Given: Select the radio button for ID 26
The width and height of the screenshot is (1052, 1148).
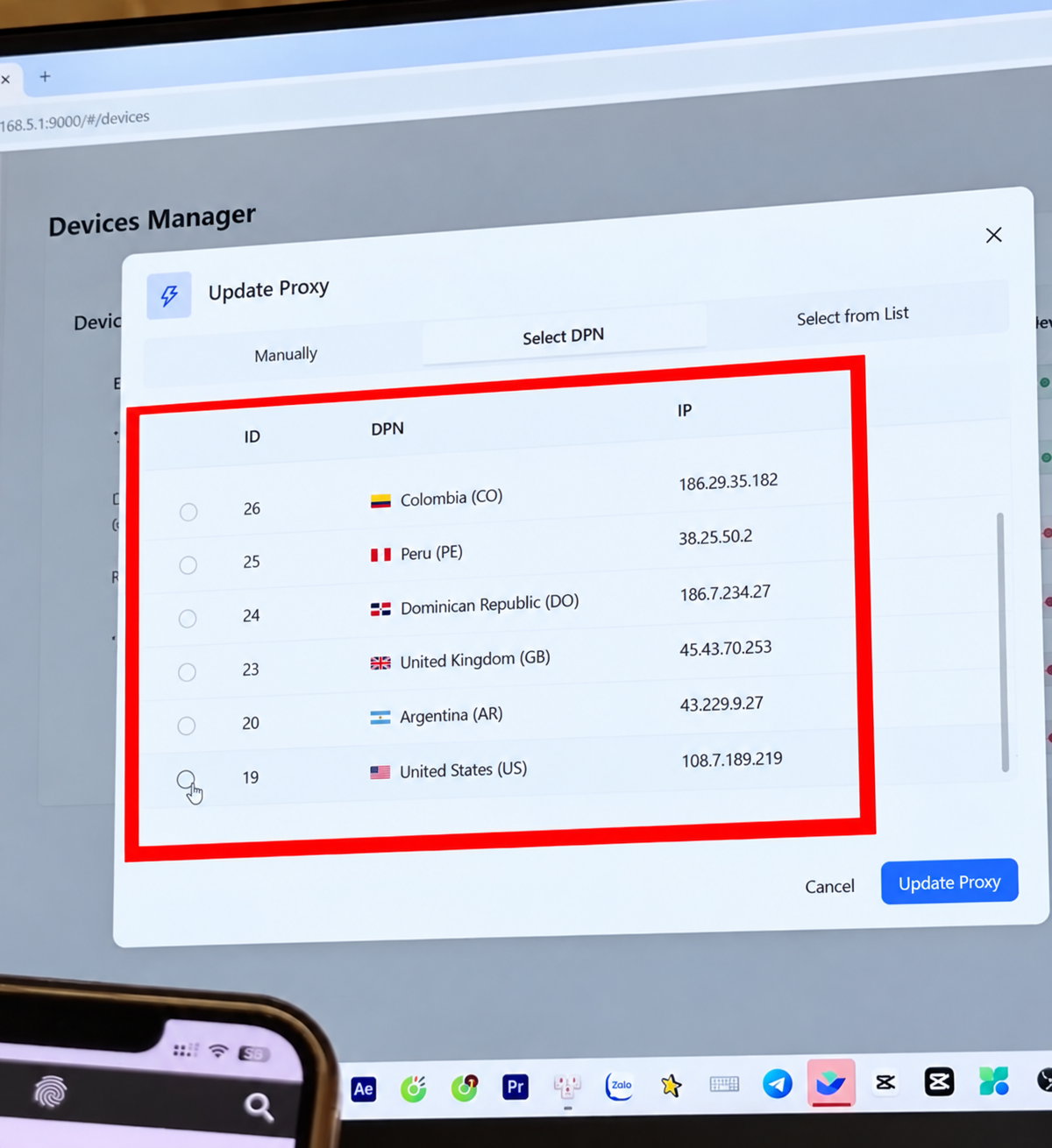Looking at the screenshot, I should [x=188, y=512].
